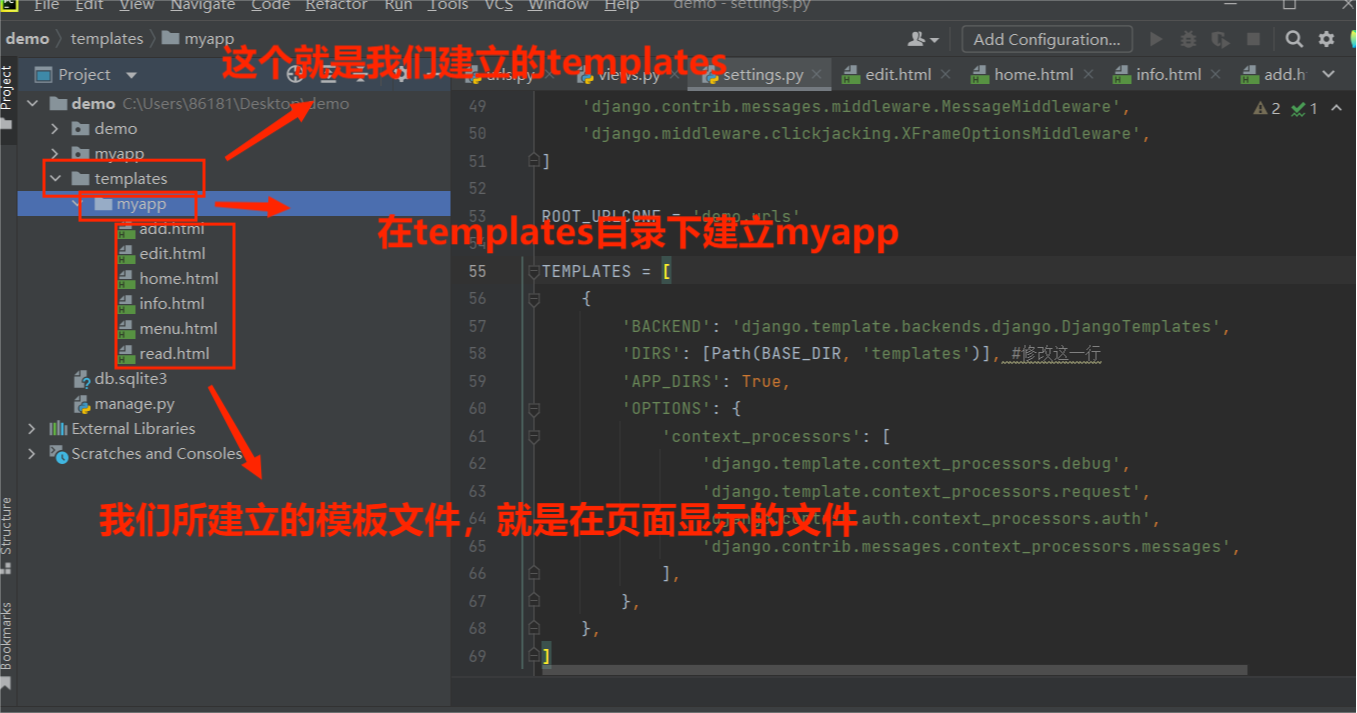This screenshot has width=1357, height=713.
Task: Open the Bookmarks tool window side tab
Action: coord(7,645)
